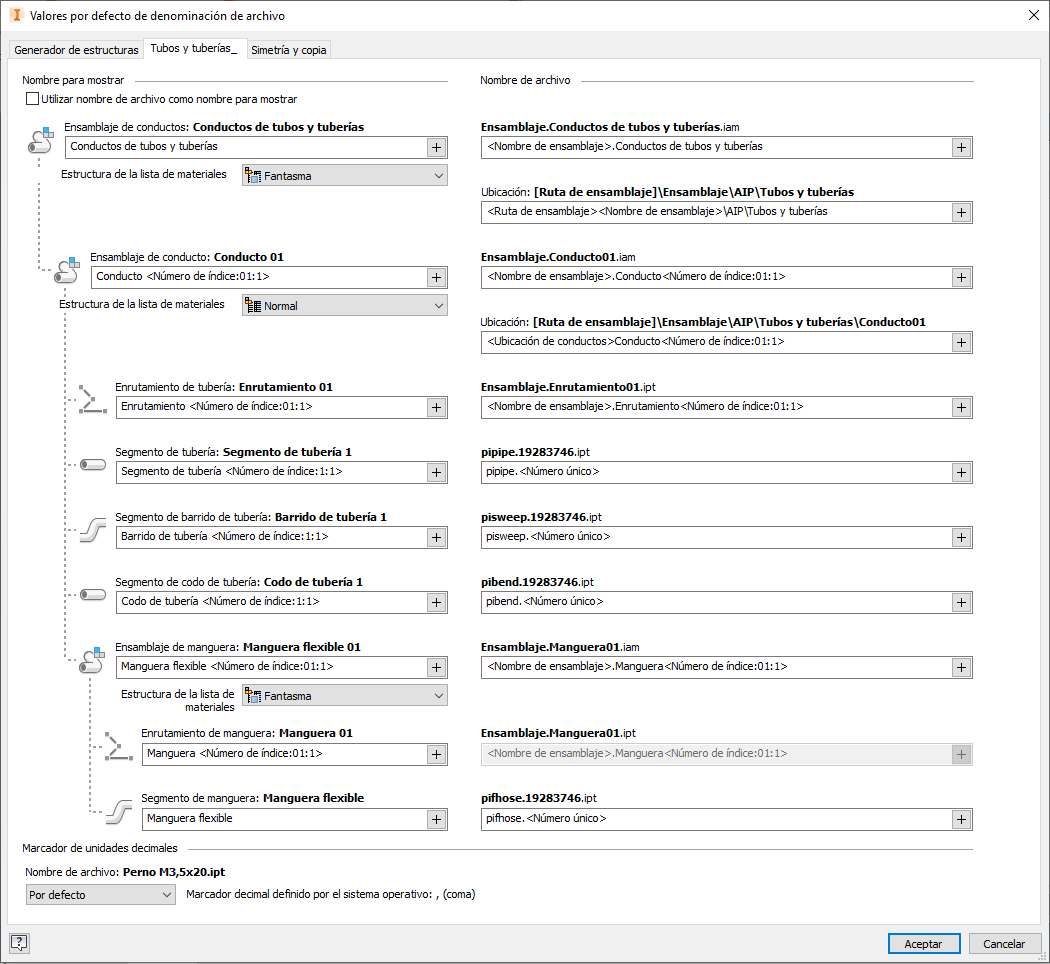Viewport: 1050px width, 964px height.
Task: Click the Aceptar button
Action: (923, 943)
